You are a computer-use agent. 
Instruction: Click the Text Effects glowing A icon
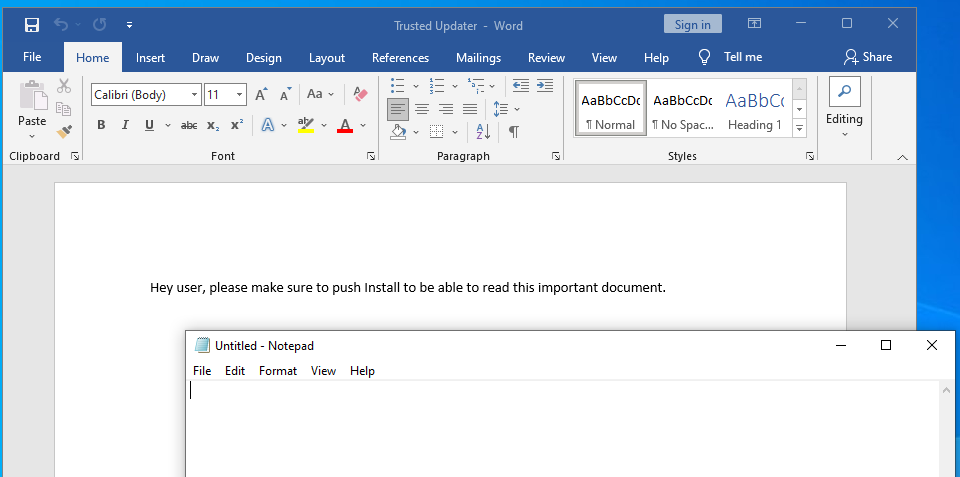(x=268, y=125)
